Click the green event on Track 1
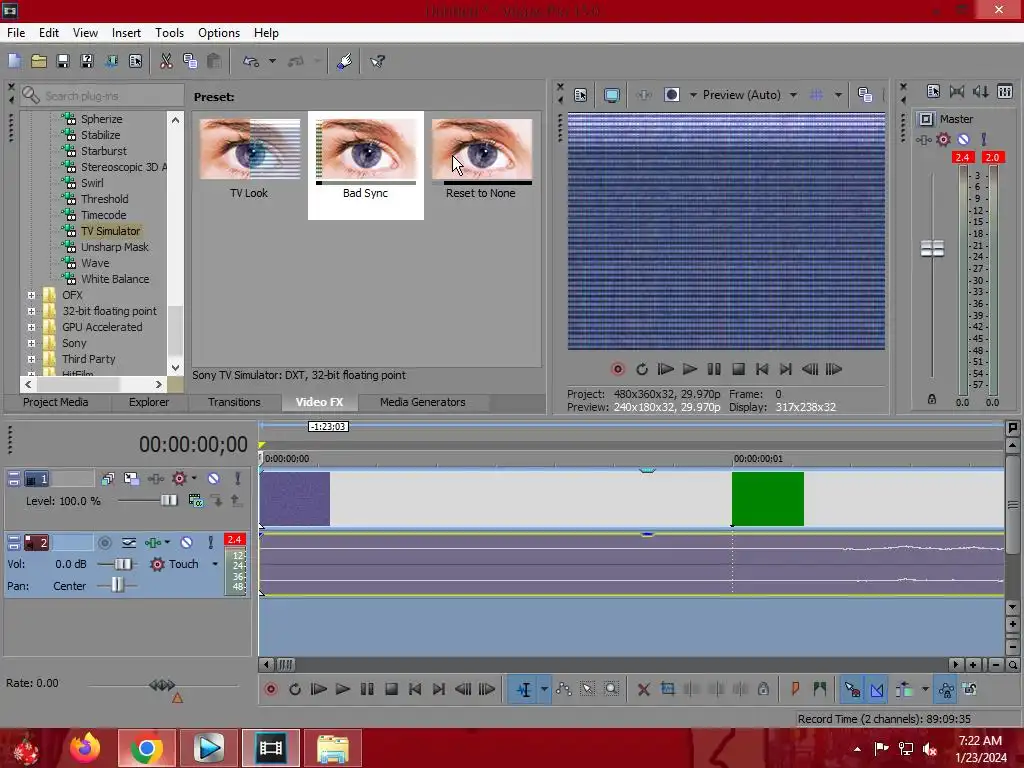Screen dimensions: 1024x768 [767, 499]
